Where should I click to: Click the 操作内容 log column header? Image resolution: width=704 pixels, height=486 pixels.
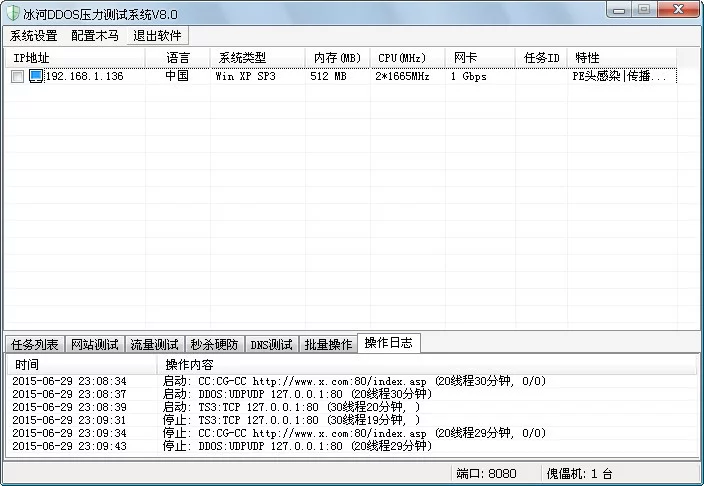point(427,364)
